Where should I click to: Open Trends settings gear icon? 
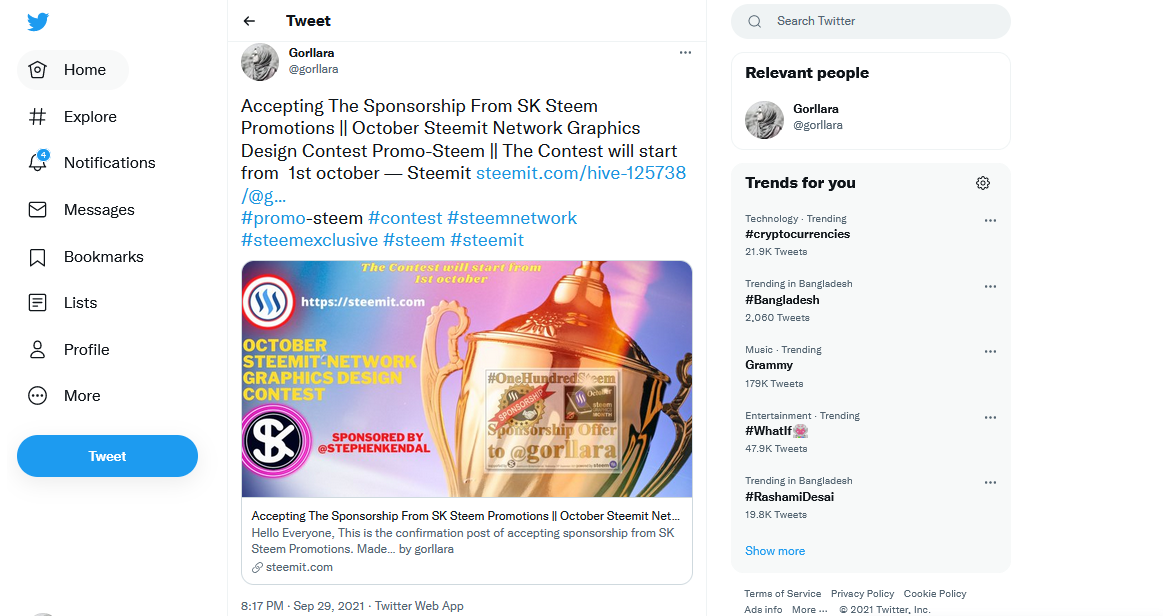click(x=983, y=183)
